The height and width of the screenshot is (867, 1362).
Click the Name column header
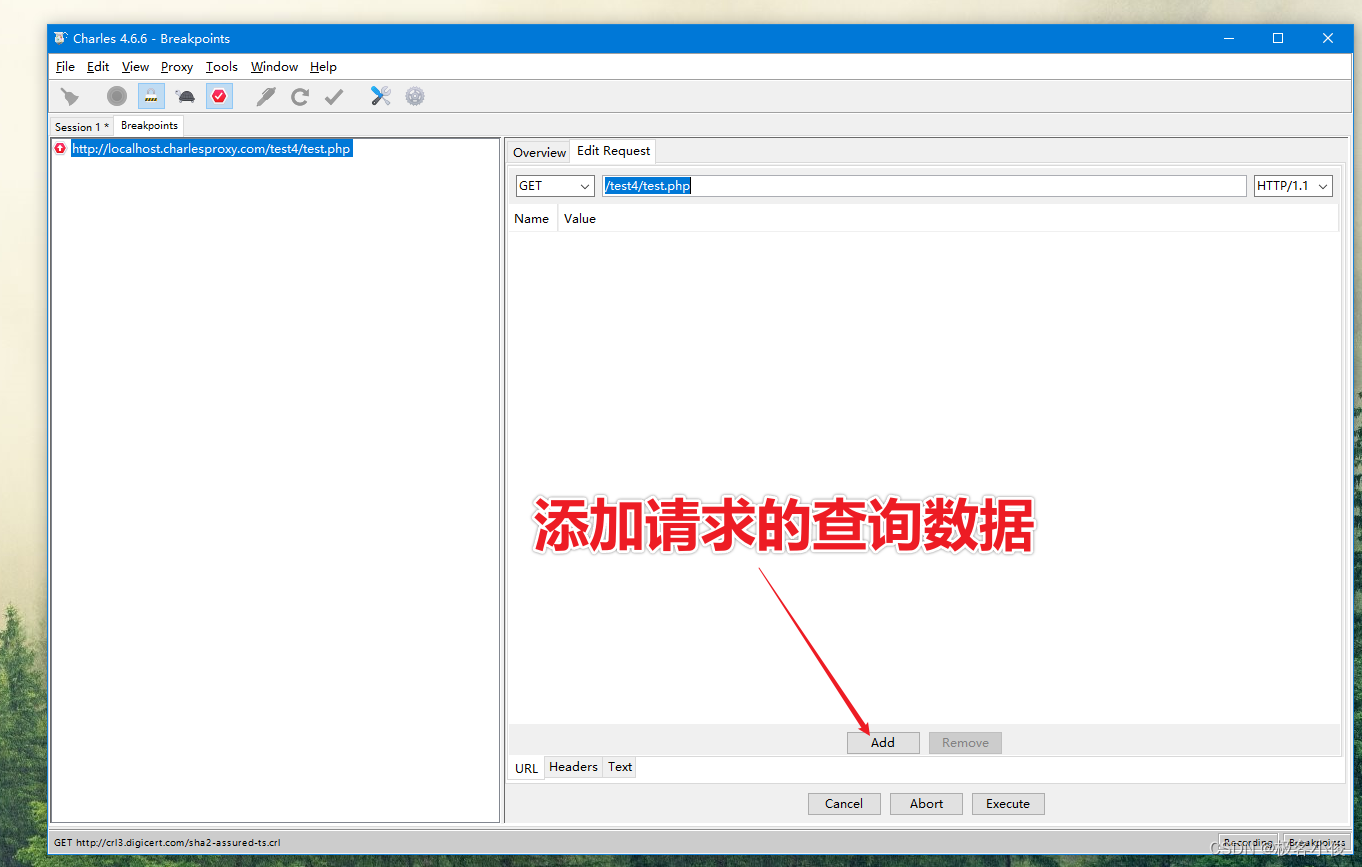point(531,218)
